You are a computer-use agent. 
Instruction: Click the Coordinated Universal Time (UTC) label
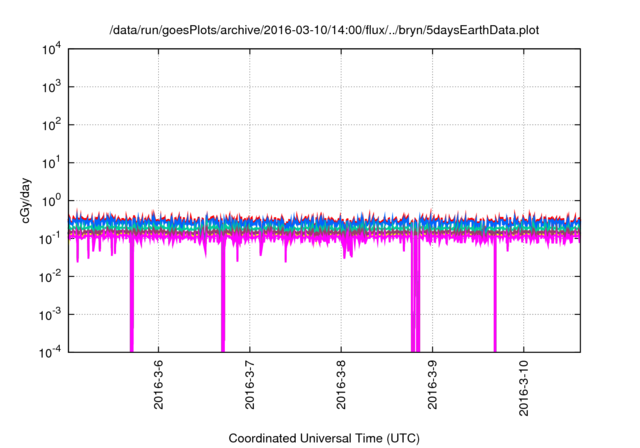coord(324,438)
